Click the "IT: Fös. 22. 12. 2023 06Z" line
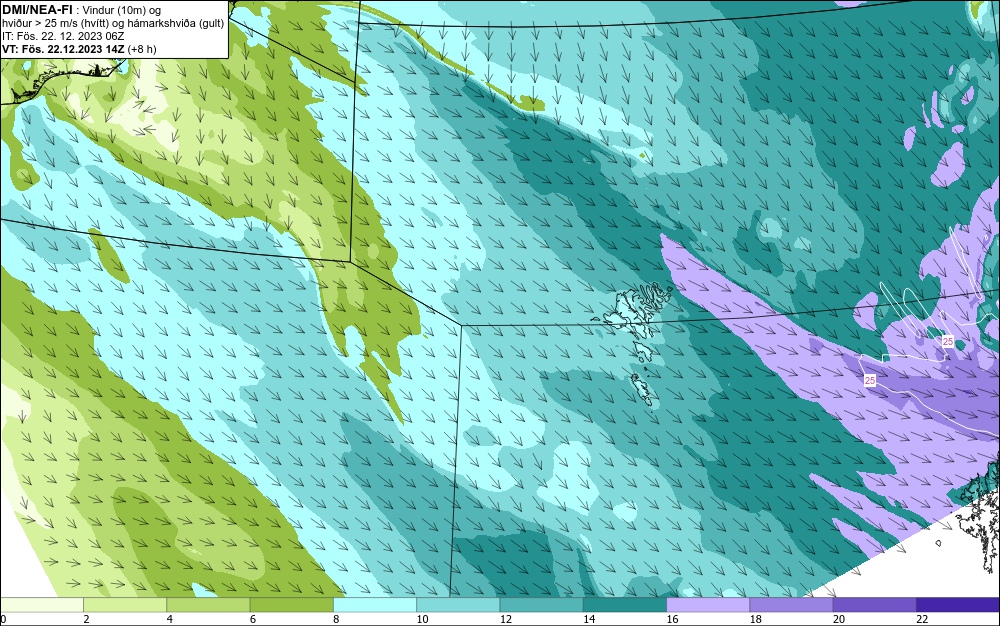 (x=63, y=36)
